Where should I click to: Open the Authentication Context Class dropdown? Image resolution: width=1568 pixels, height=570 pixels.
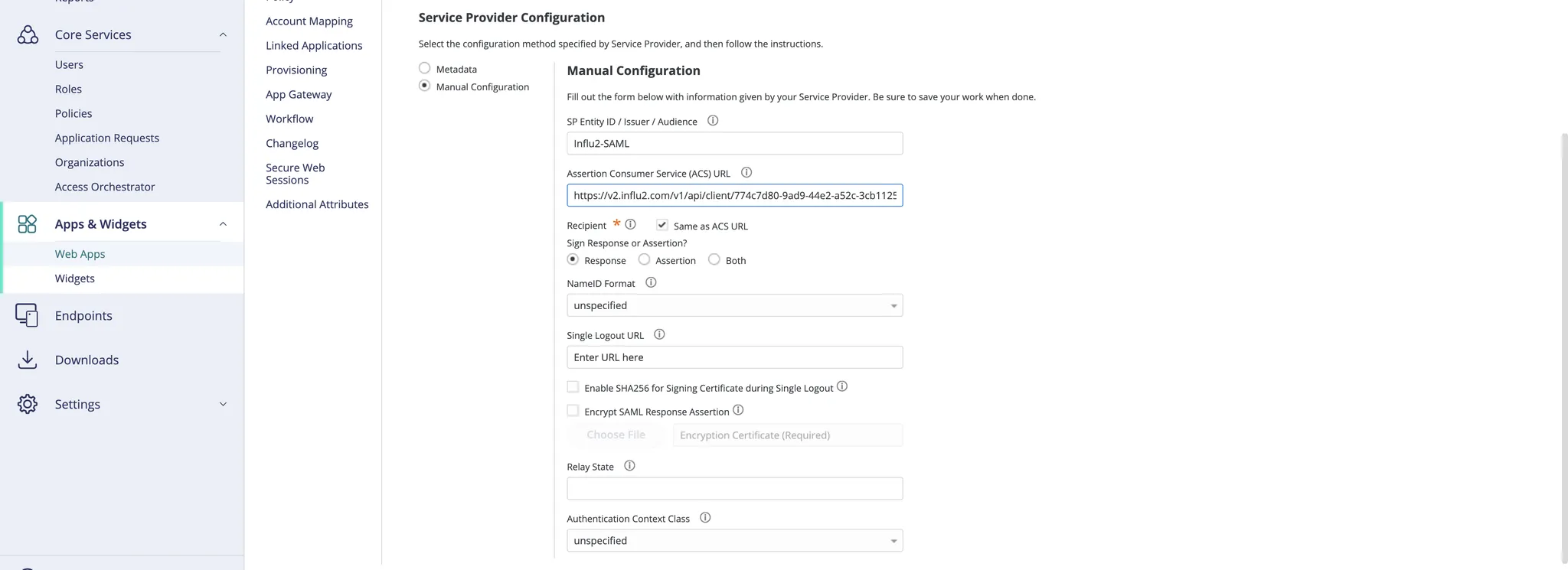733,540
